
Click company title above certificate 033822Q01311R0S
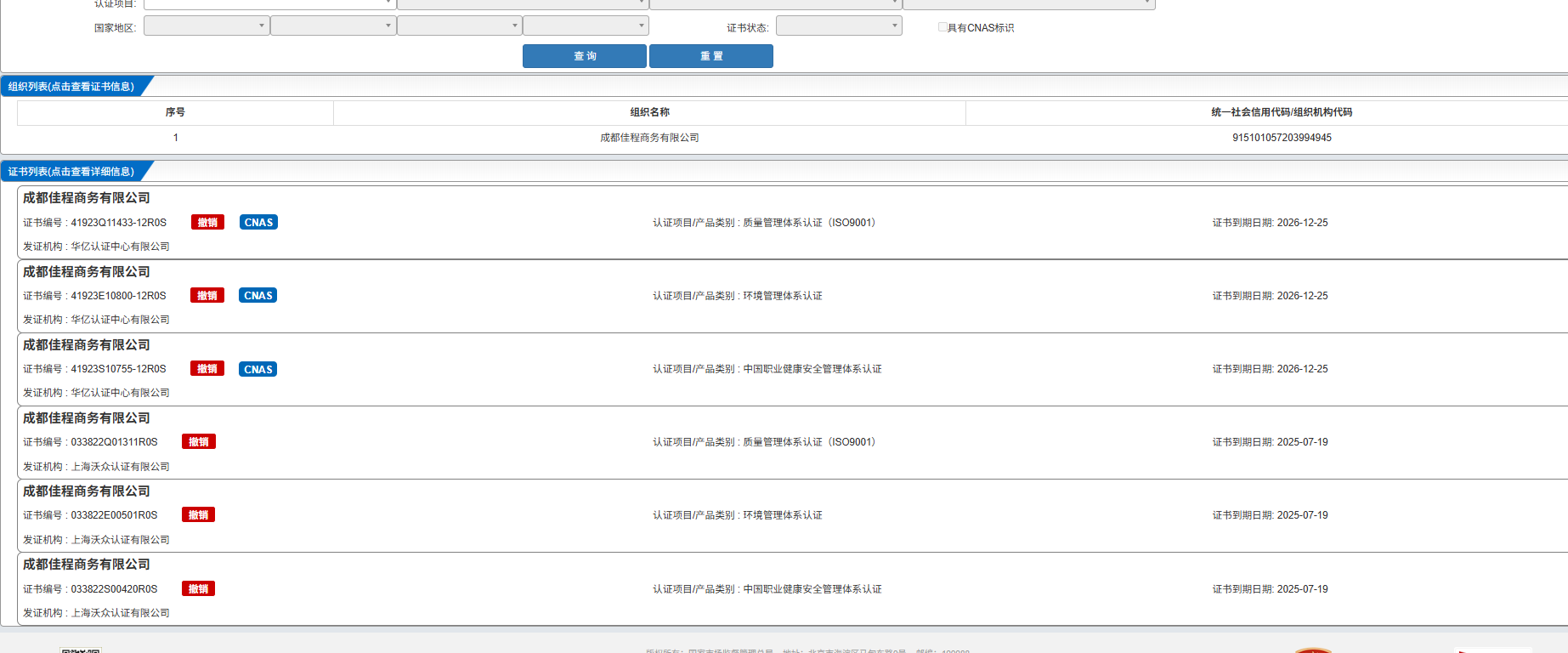coord(87,418)
